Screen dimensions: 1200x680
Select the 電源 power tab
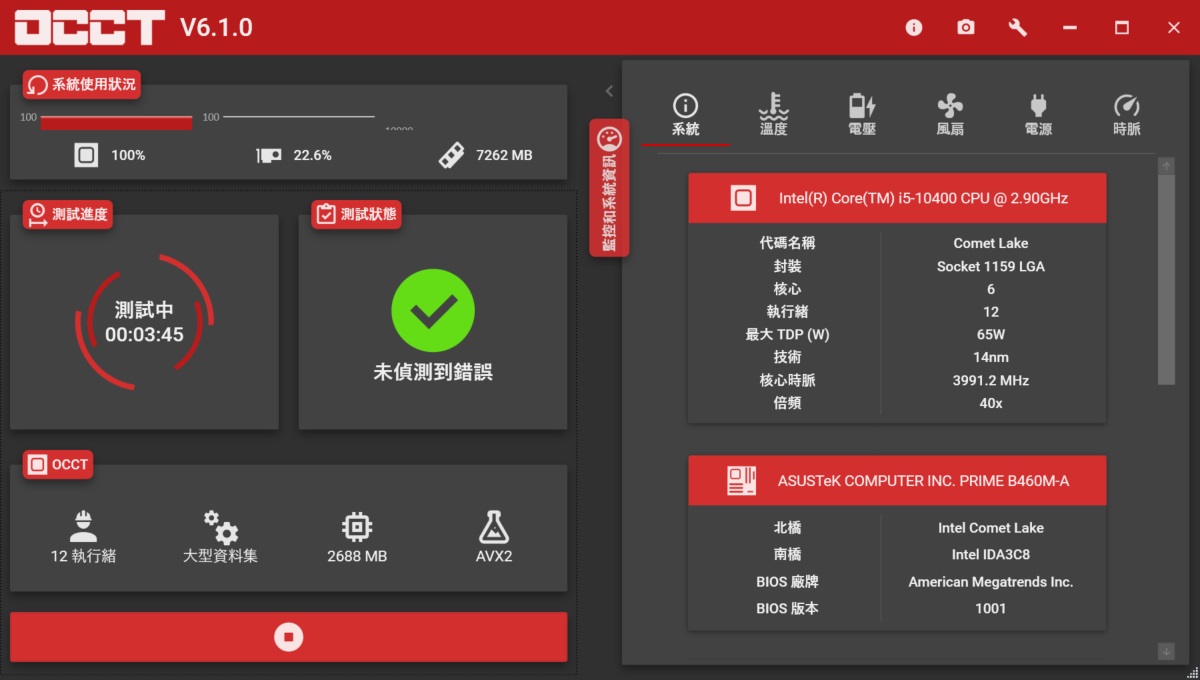1038,115
